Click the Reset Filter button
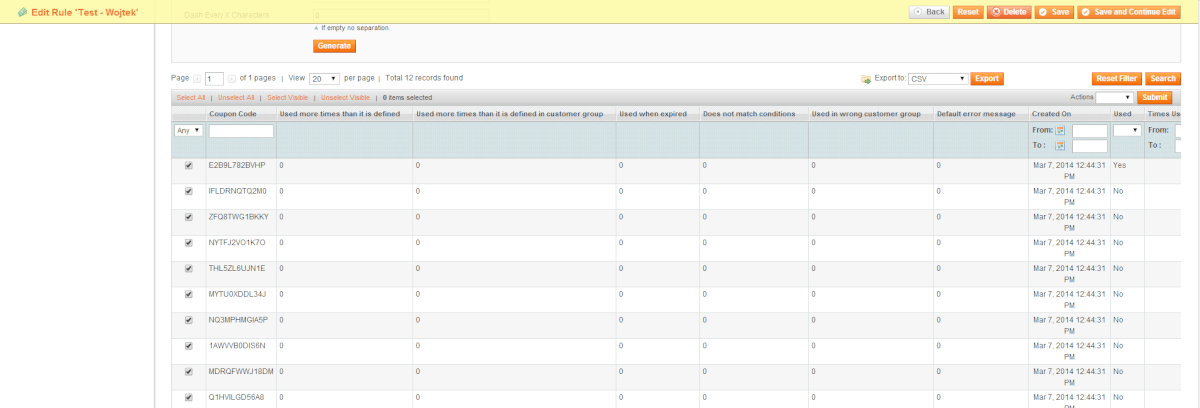1200x408 pixels. [1116, 78]
